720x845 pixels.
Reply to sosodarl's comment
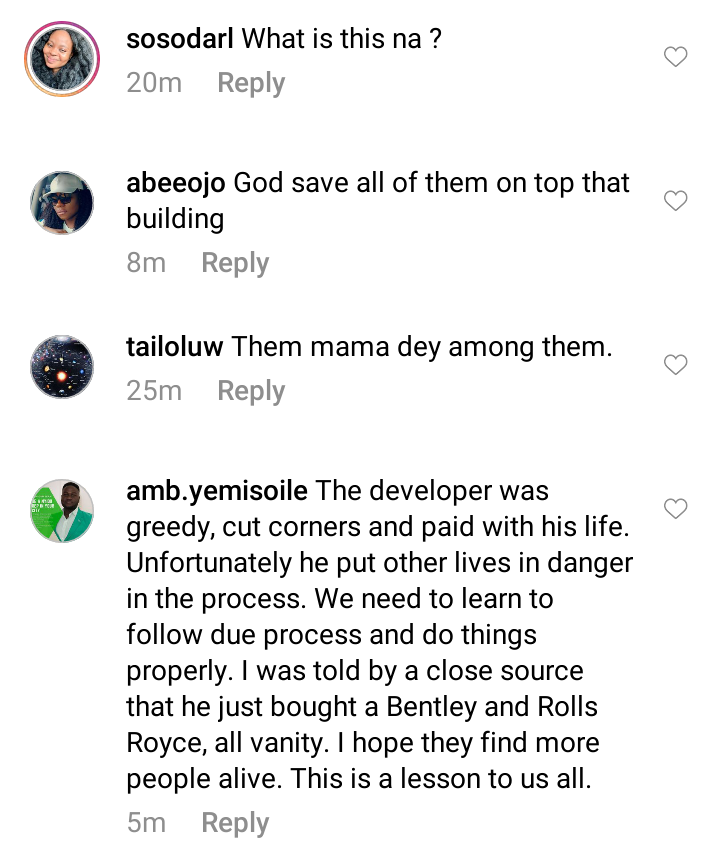(251, 83)
